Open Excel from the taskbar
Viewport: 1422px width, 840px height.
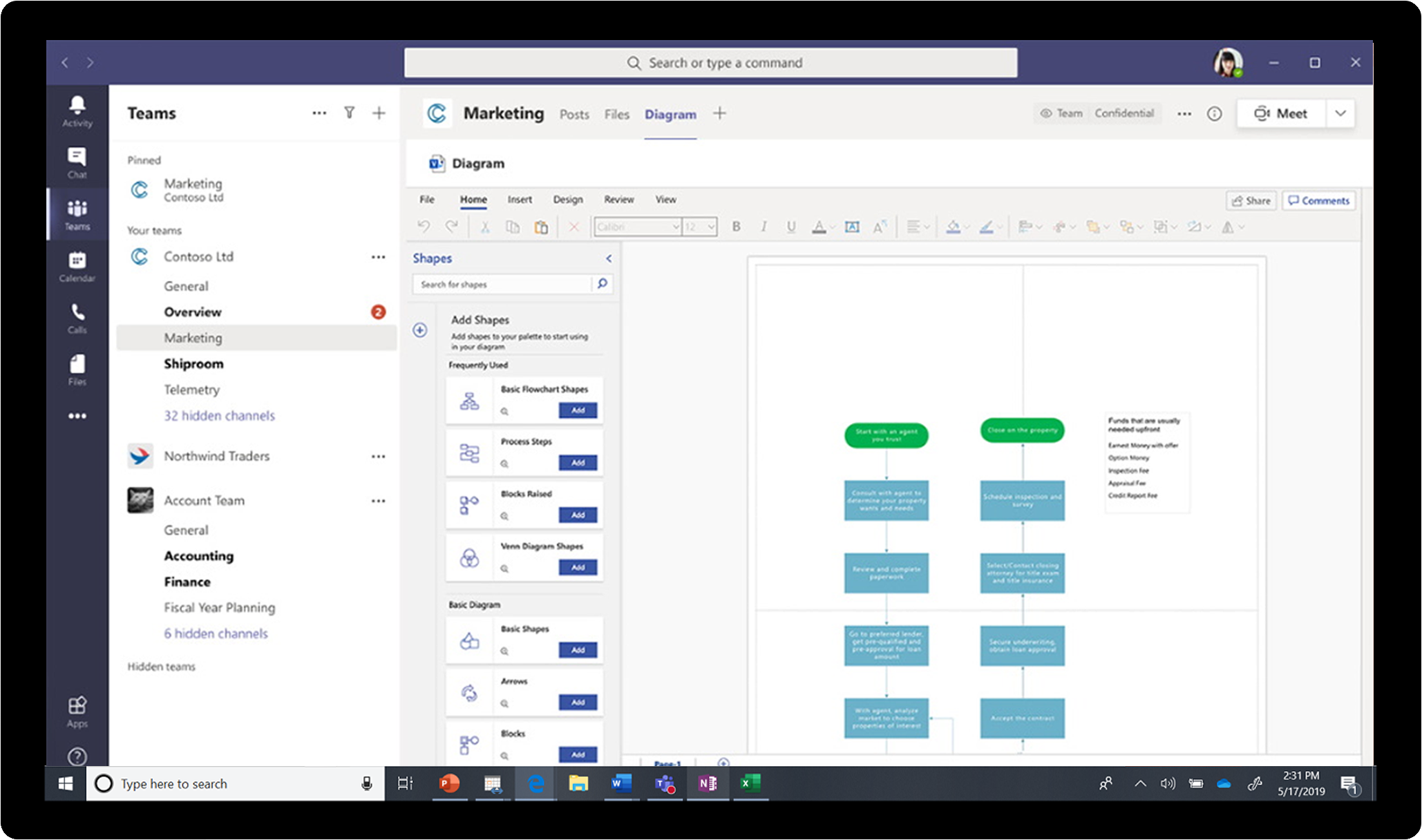[x=750, y=783]
